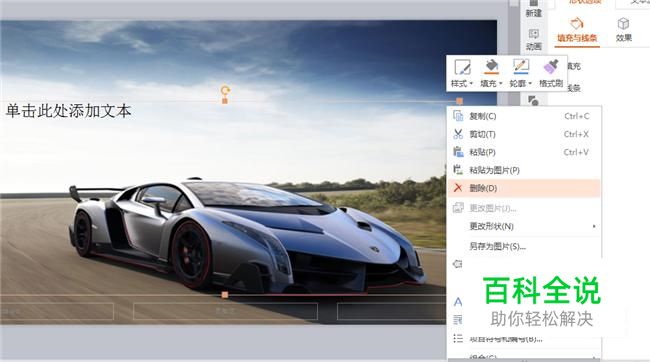Choose 复制(C) from the context menu

524,116
